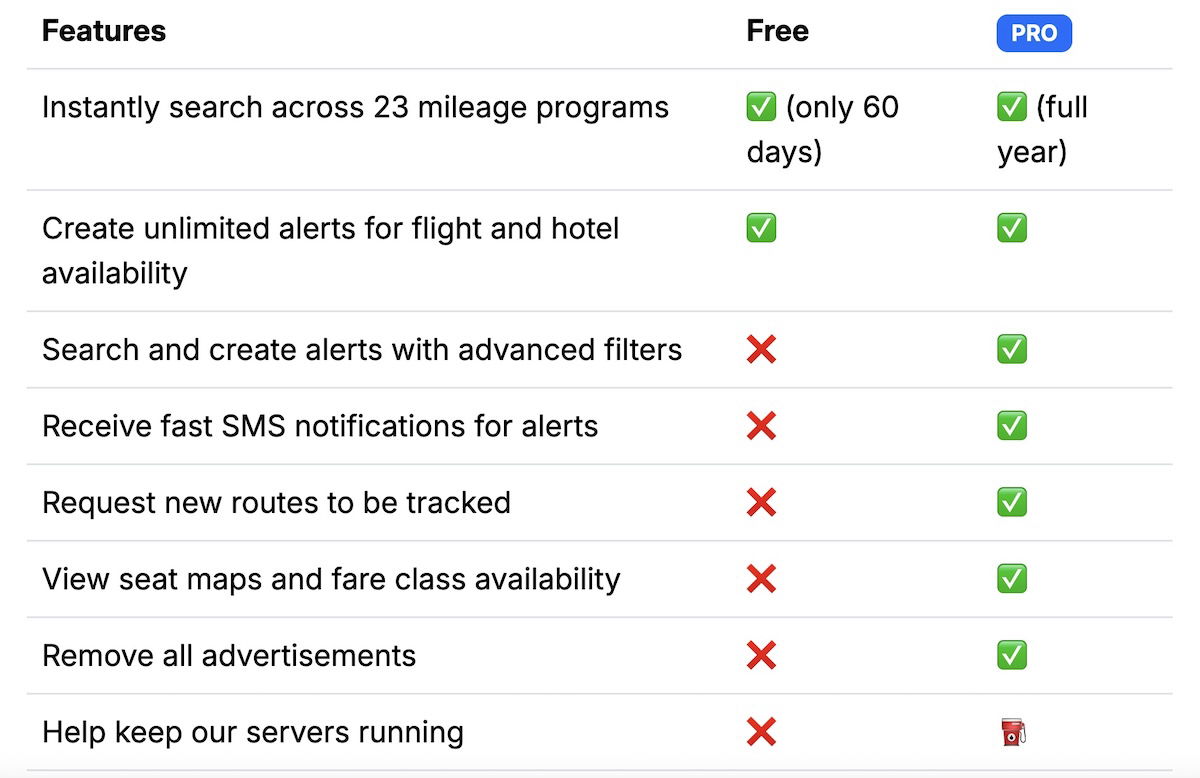Click Free checkmark for unlimited alerts row
Screen dimensions: 1200x778
pos(761,229)
